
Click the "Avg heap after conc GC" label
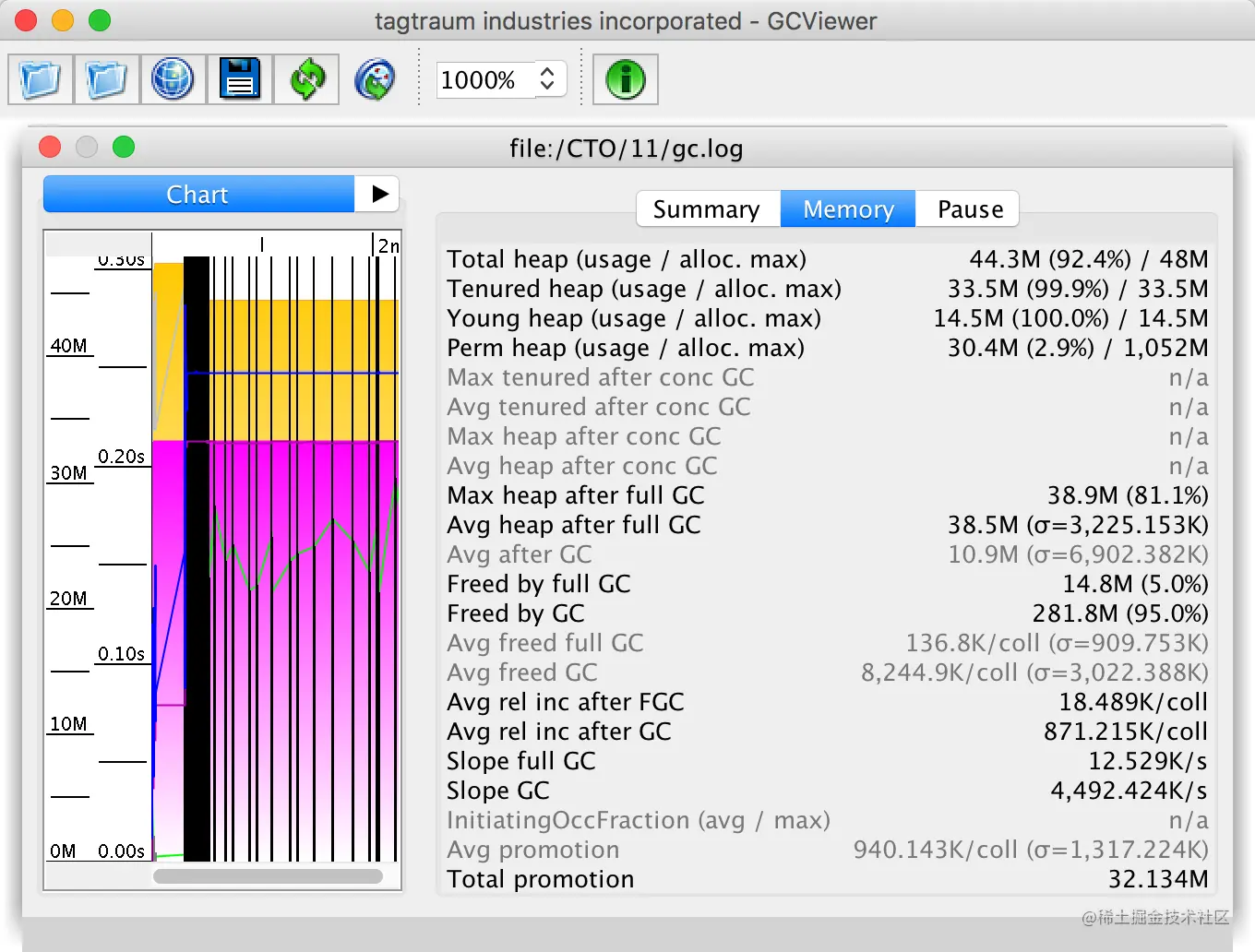[x=582, y=466]
